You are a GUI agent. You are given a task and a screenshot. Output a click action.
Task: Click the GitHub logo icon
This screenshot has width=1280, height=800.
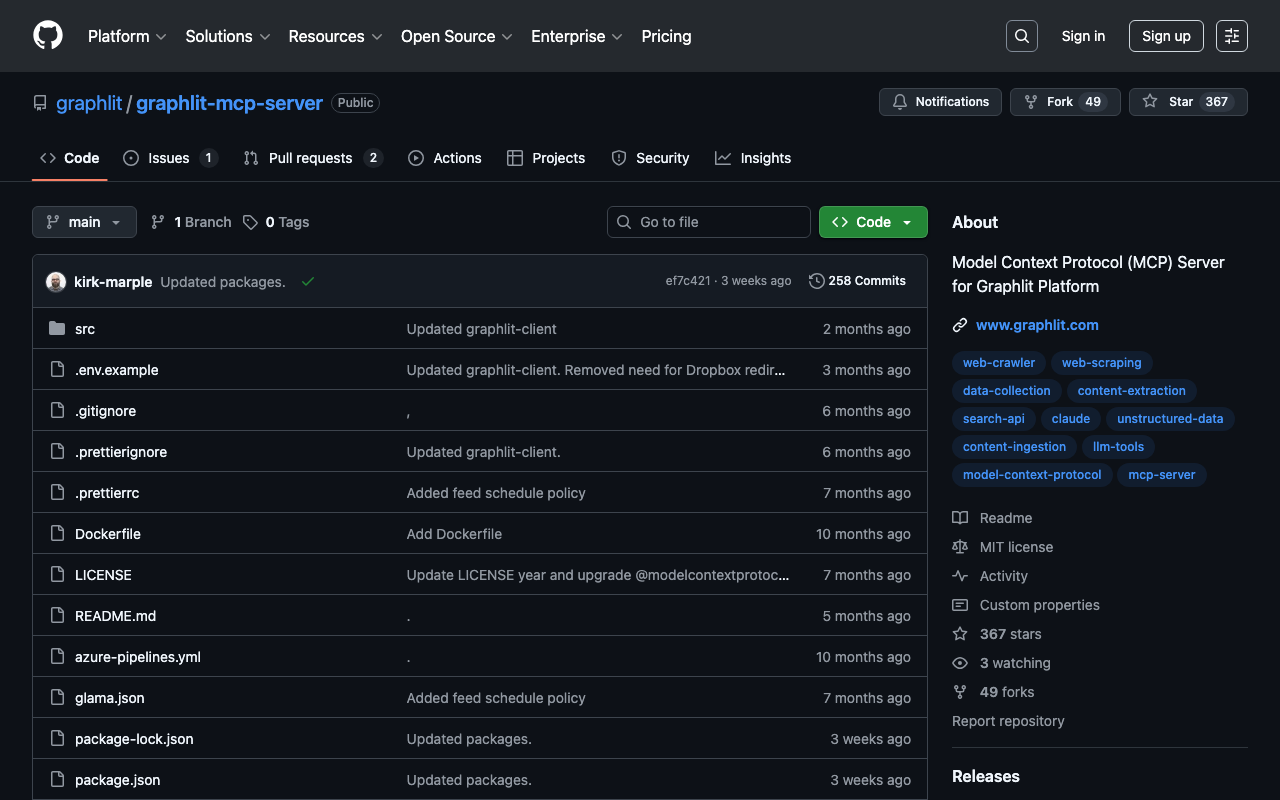(48, 36)
